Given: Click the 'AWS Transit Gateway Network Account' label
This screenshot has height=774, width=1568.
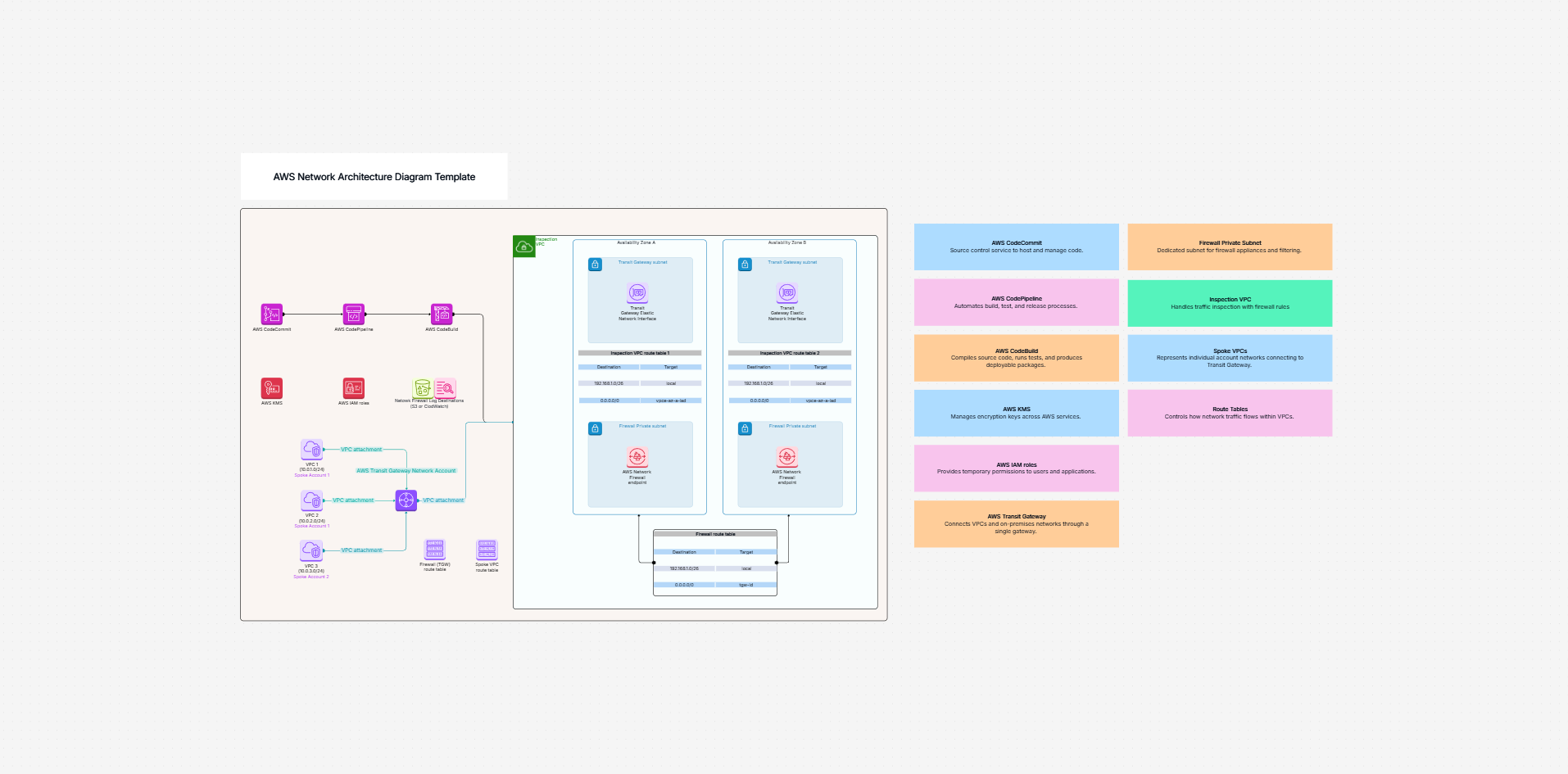Looking at the screenshot, I should pos(406,471).
